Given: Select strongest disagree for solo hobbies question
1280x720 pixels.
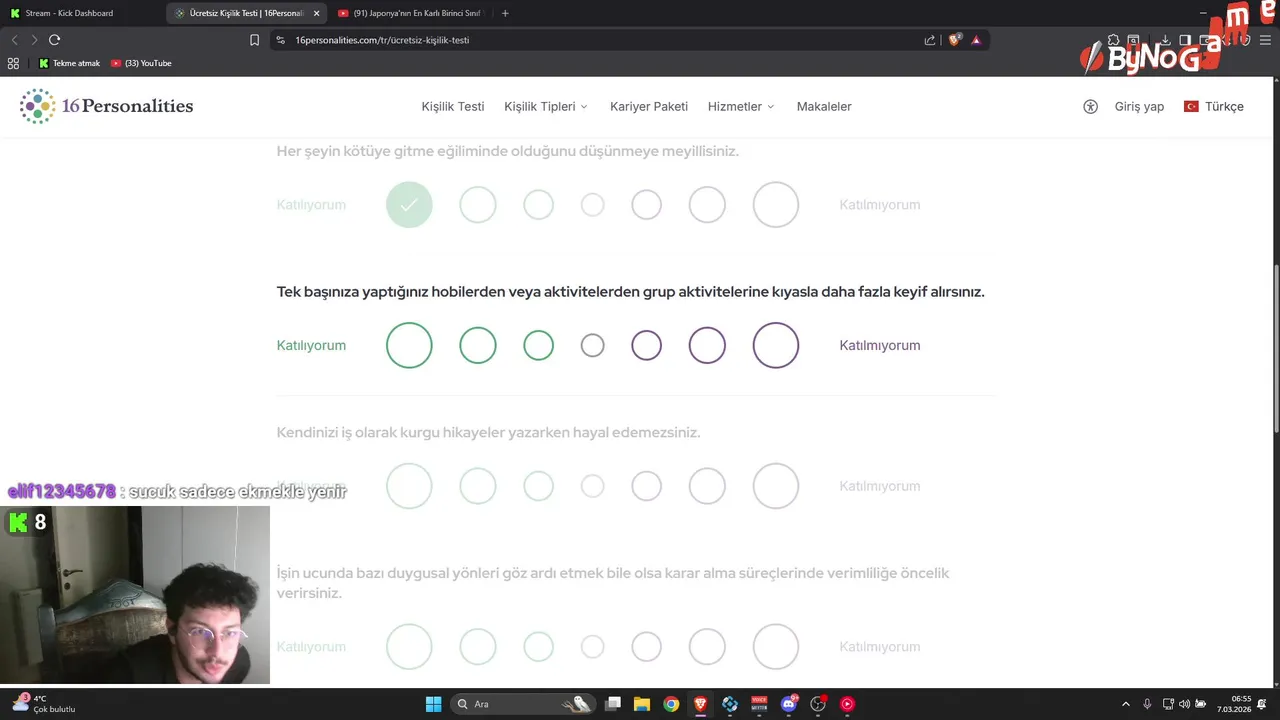Looking at the screenshot, I should (776, 345).
